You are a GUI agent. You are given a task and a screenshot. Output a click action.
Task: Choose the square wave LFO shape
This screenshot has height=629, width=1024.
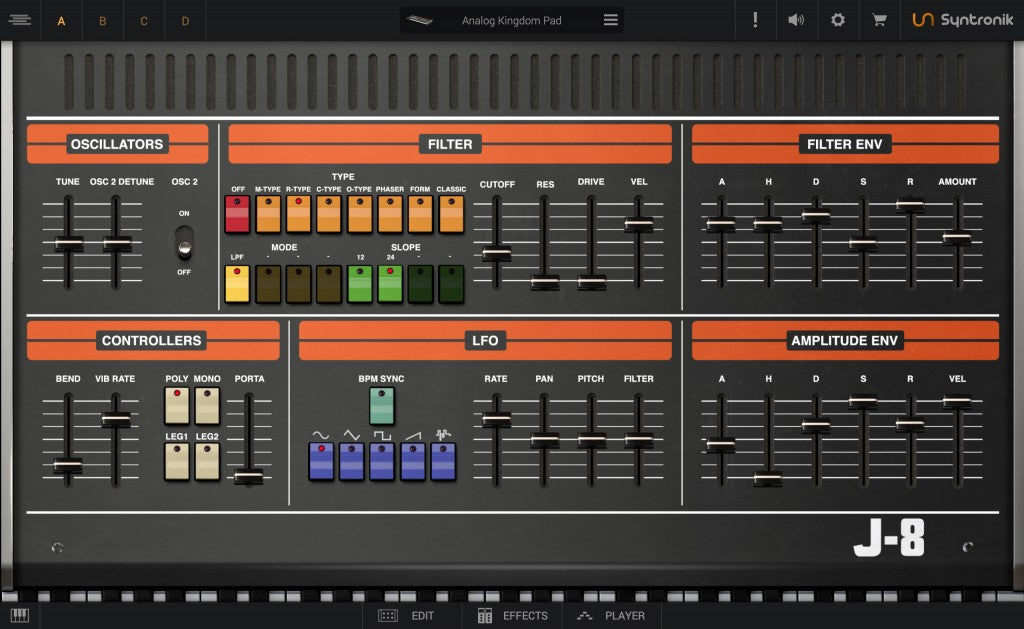[x=383, y=461]
